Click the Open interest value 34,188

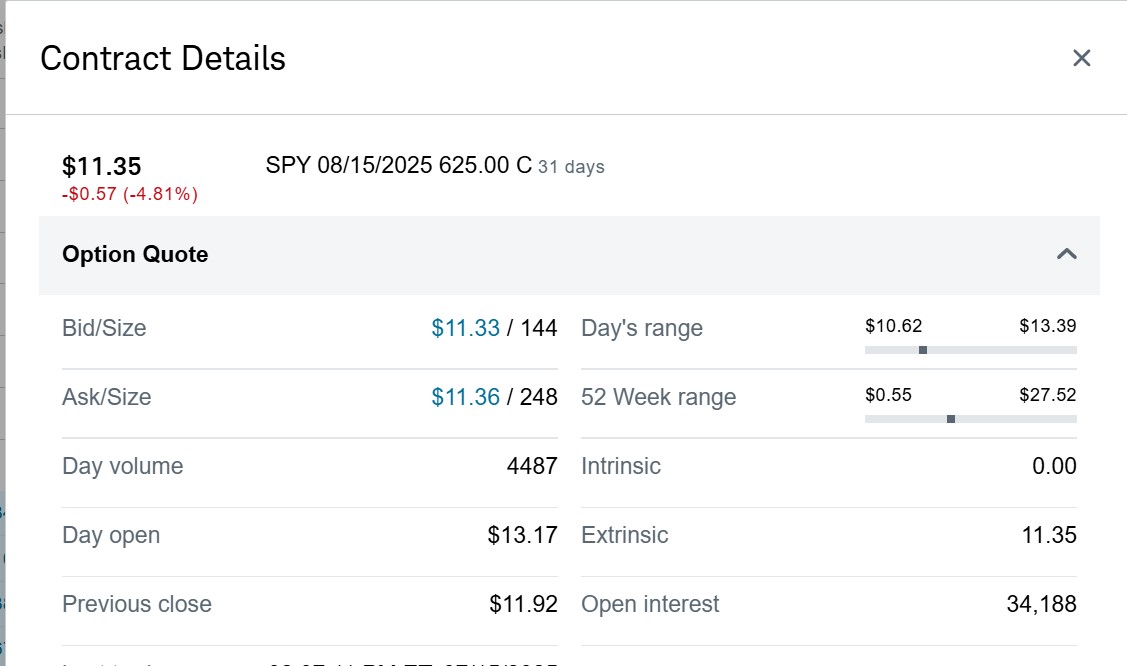(1041, 604)
